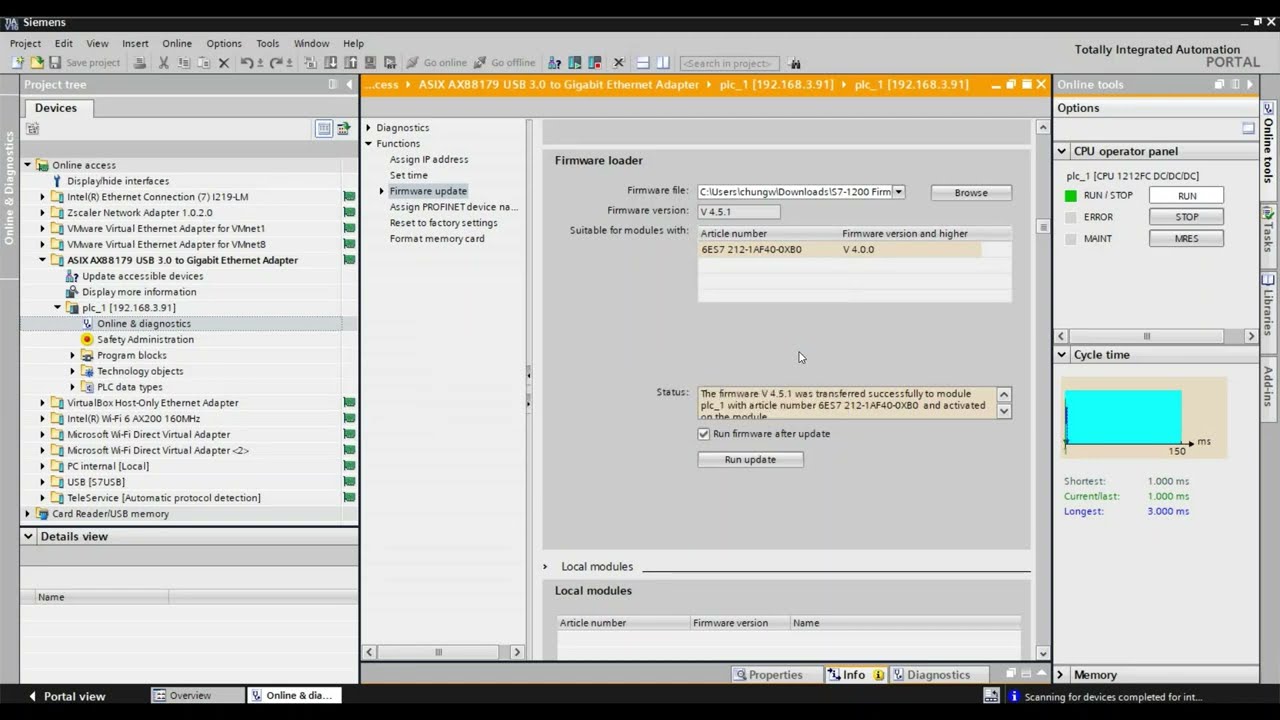This screenshot has width=1280, height=720.
Task: Collapse the Cycle time section
Action: coord(1062,355)
